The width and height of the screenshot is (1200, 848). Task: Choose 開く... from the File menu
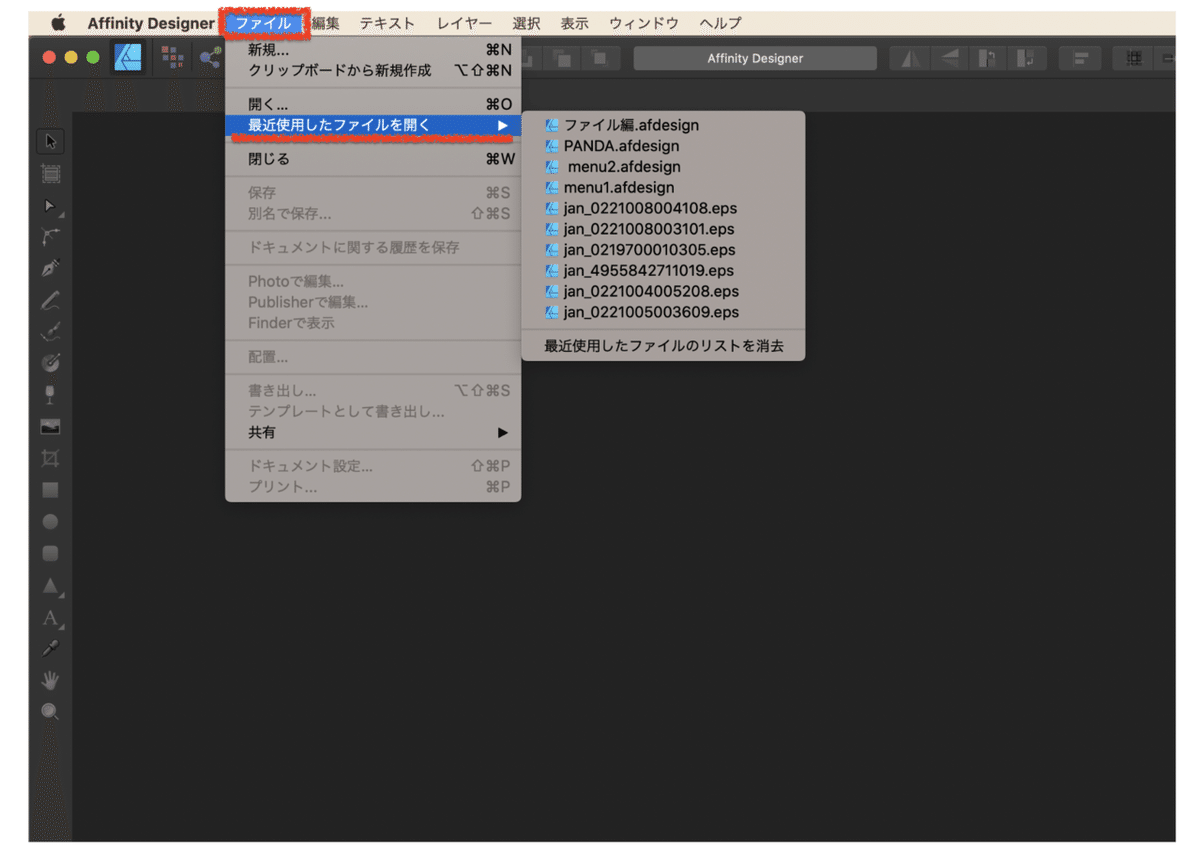pyautogui.click(x=373, y=104)
